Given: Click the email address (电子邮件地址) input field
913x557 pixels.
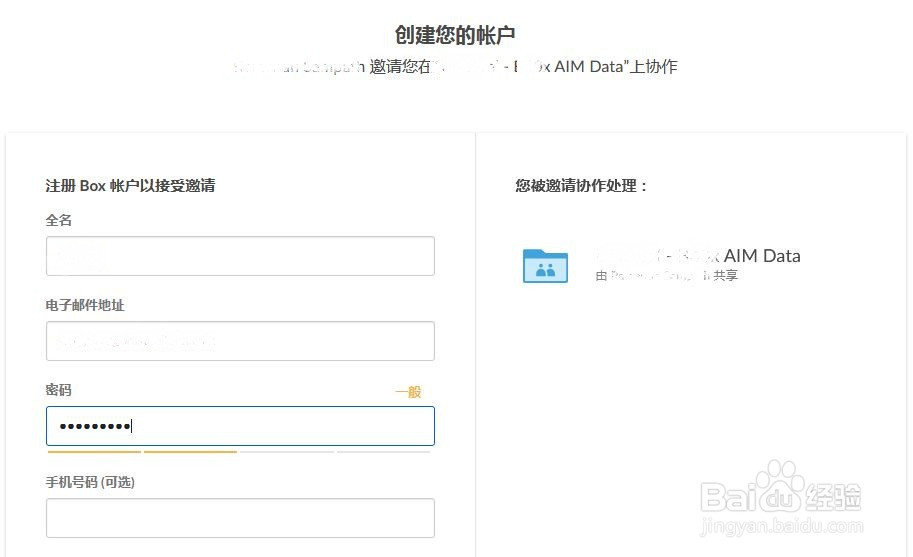Looking at the screenshot, I should (240, 341).
